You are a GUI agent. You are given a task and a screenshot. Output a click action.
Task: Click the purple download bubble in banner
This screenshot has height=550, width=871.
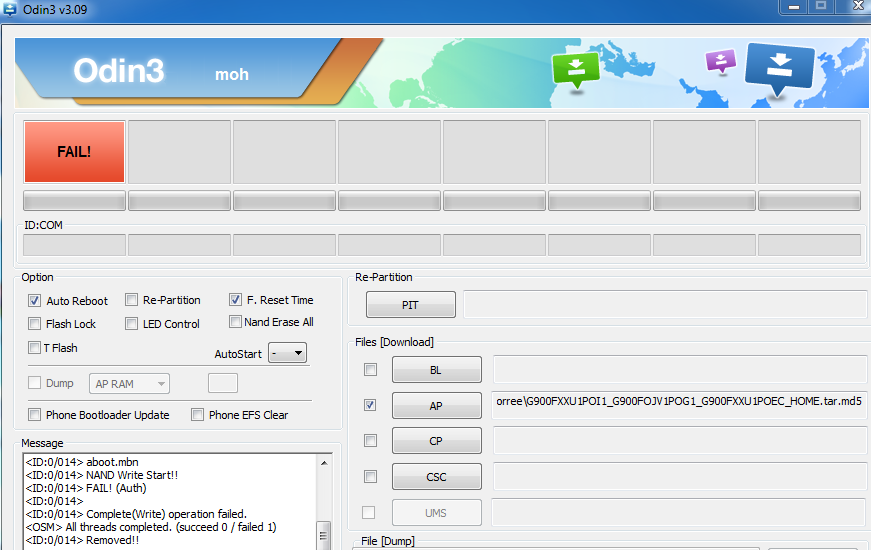(x=720, y=61)
